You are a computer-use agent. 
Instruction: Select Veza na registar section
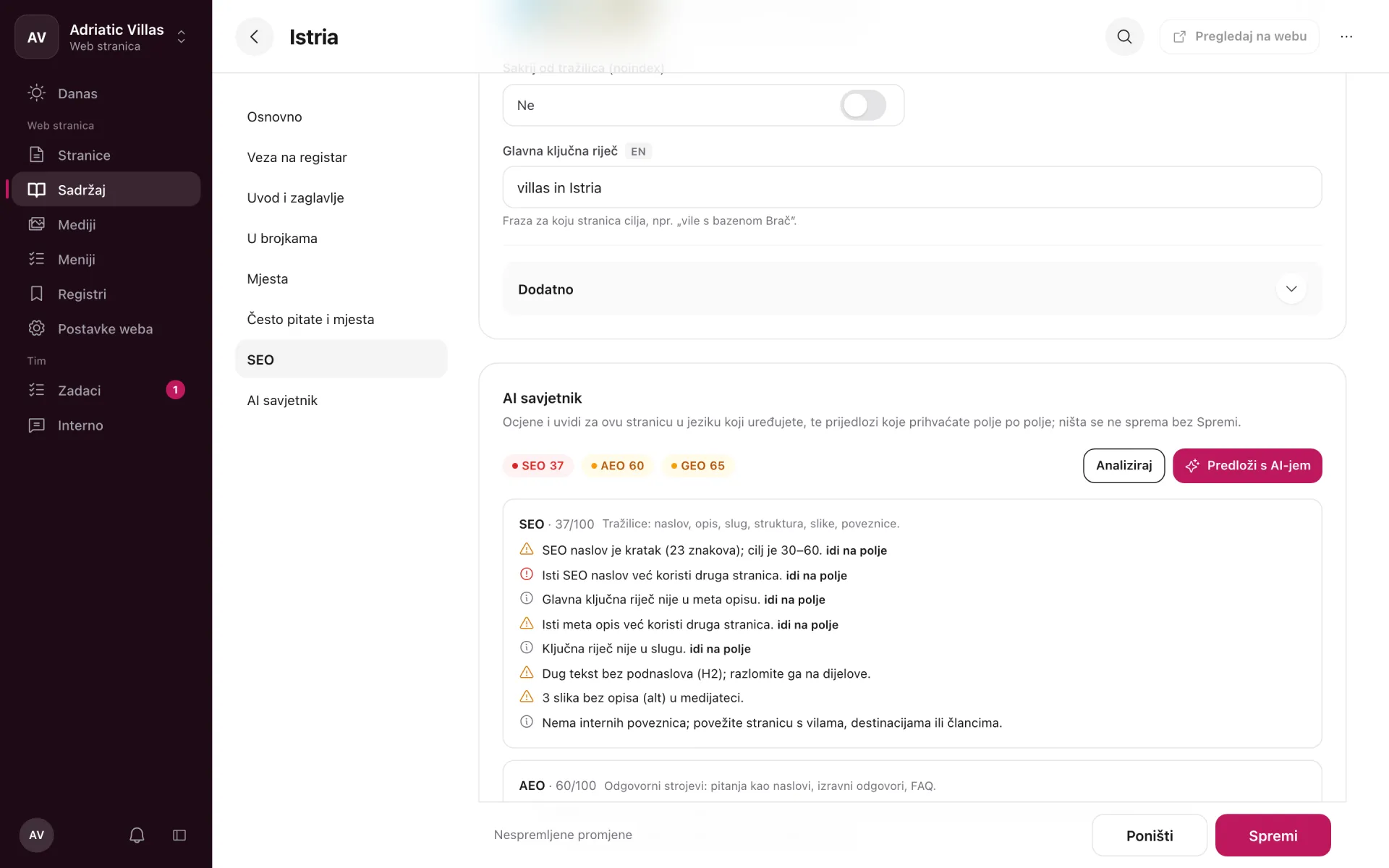tap(341, 158)
